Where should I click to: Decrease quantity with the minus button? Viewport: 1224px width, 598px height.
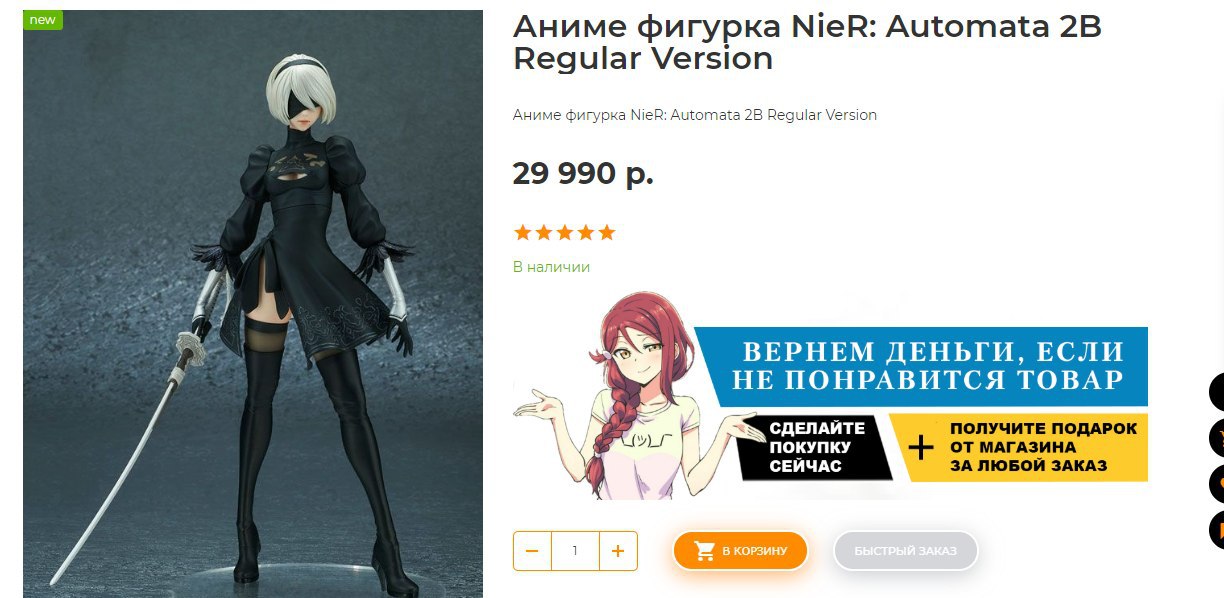pos(532,551)
